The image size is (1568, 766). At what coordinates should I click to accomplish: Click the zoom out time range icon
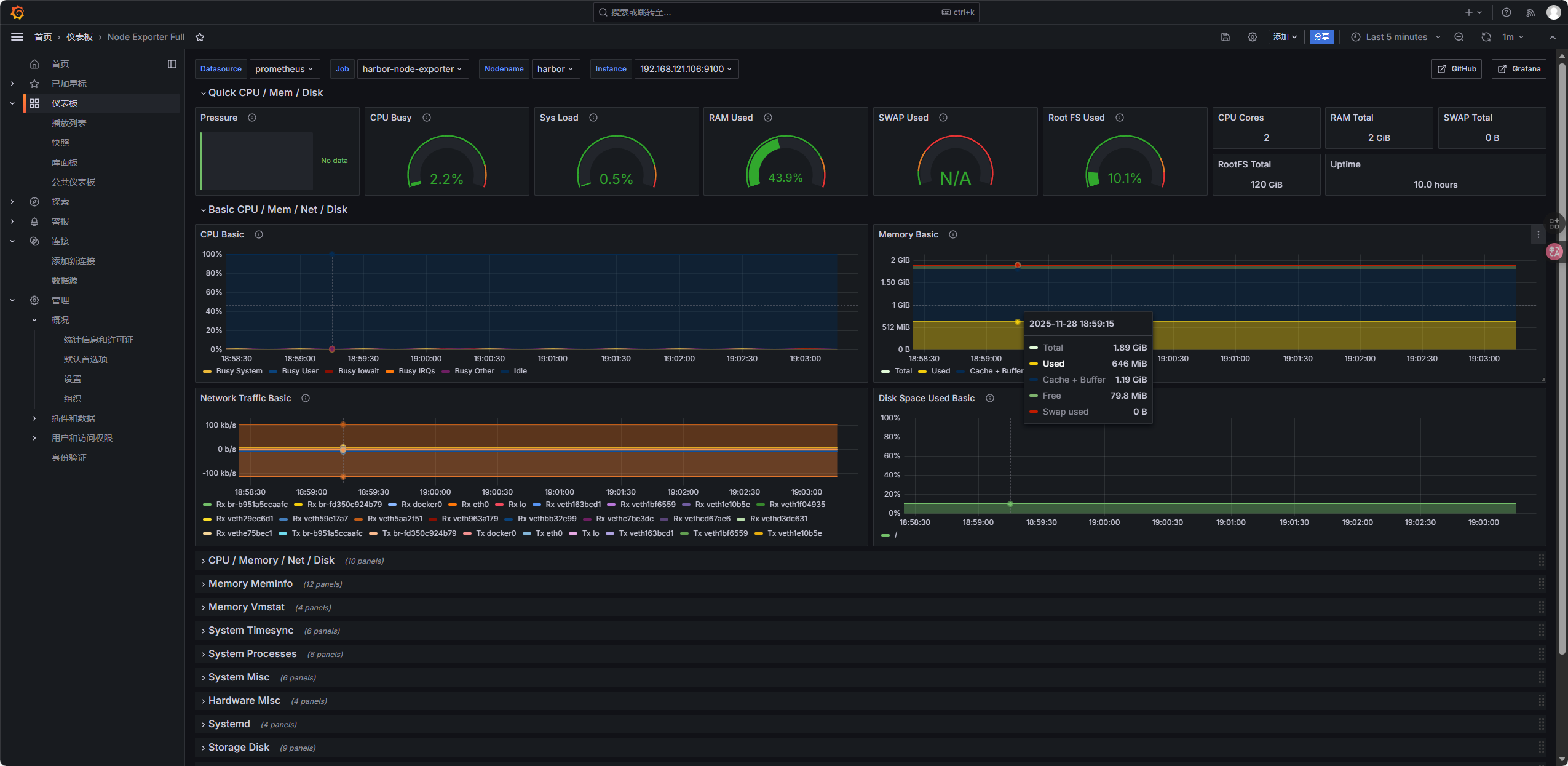(x=1459, y=37)
